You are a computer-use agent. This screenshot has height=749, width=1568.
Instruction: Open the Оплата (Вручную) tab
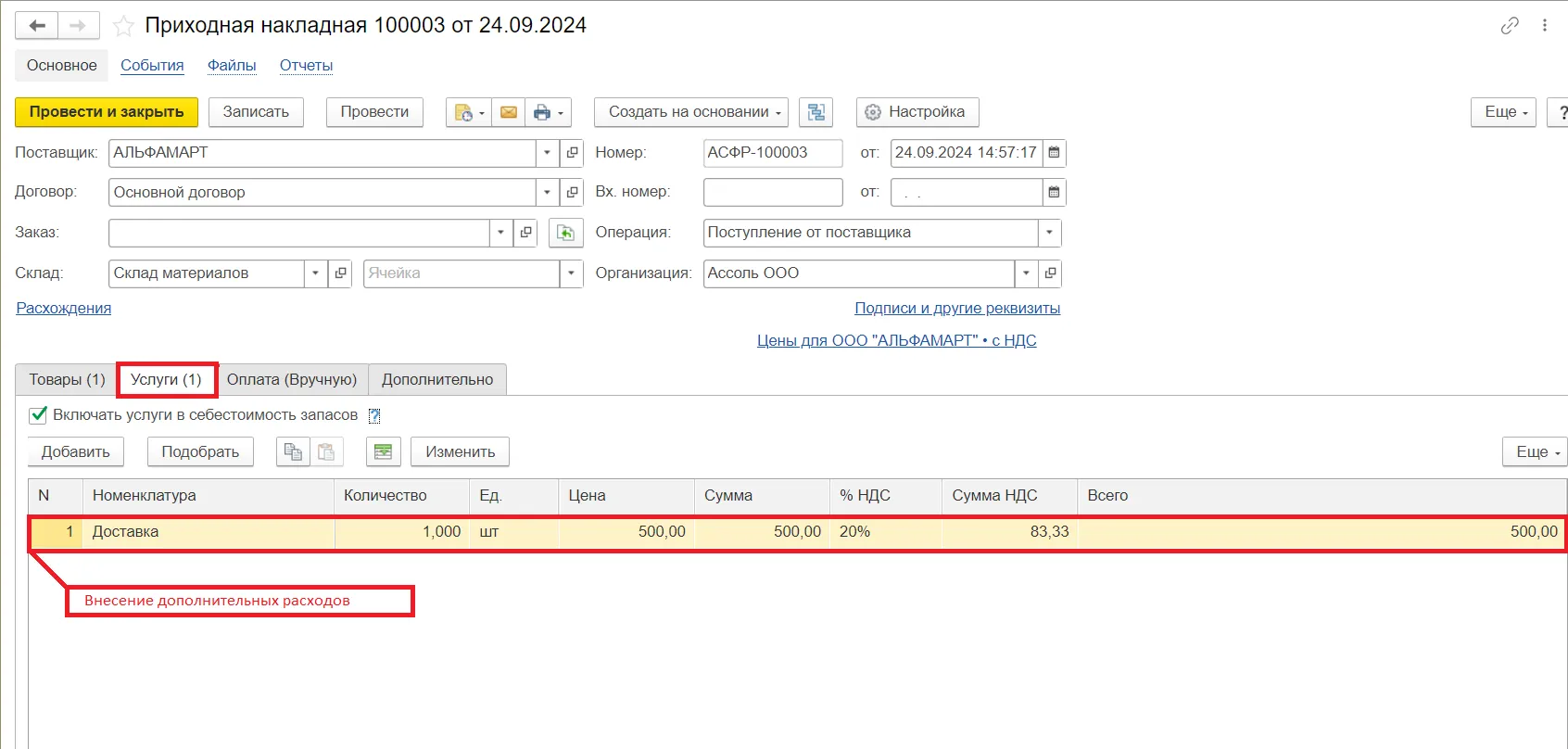292,380
